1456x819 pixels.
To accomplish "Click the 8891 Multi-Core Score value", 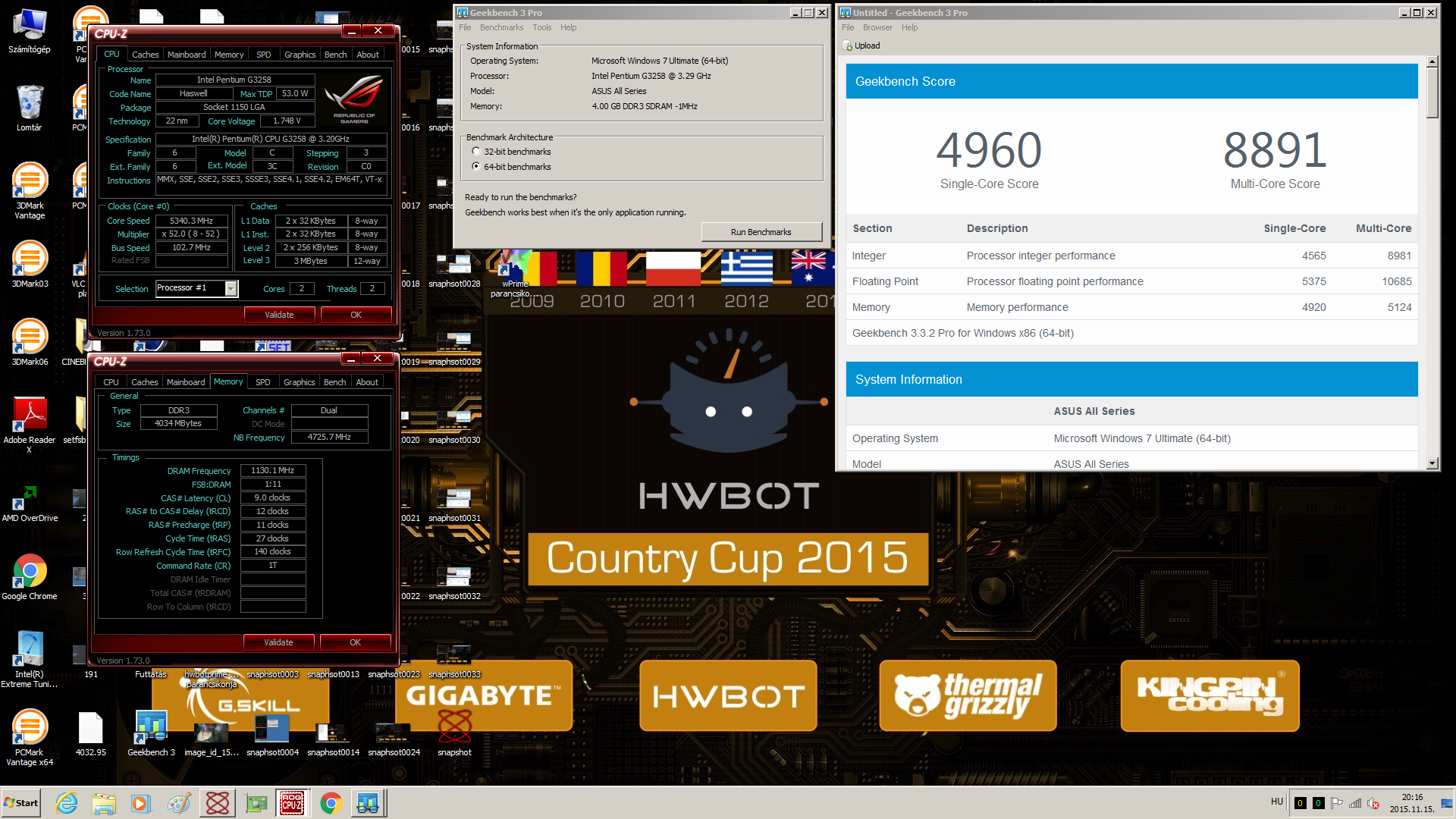I will point(1275,150).
